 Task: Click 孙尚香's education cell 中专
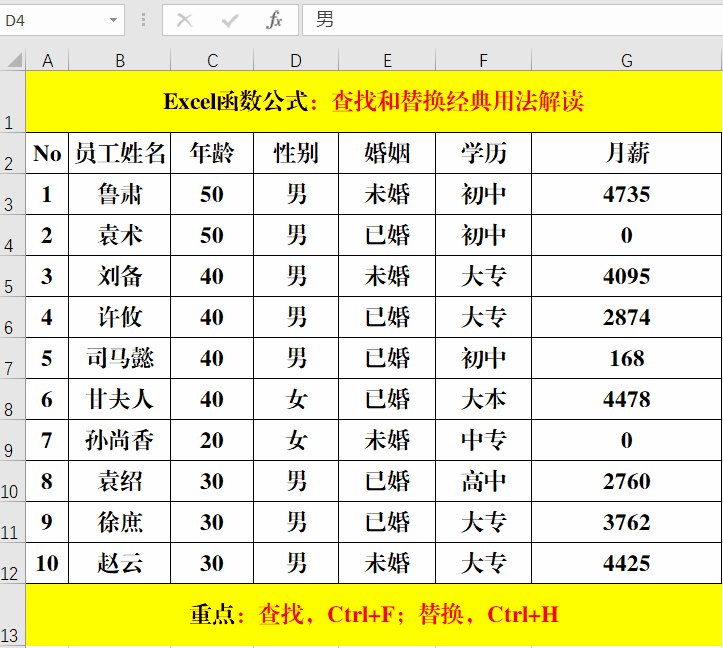(483, 440)
